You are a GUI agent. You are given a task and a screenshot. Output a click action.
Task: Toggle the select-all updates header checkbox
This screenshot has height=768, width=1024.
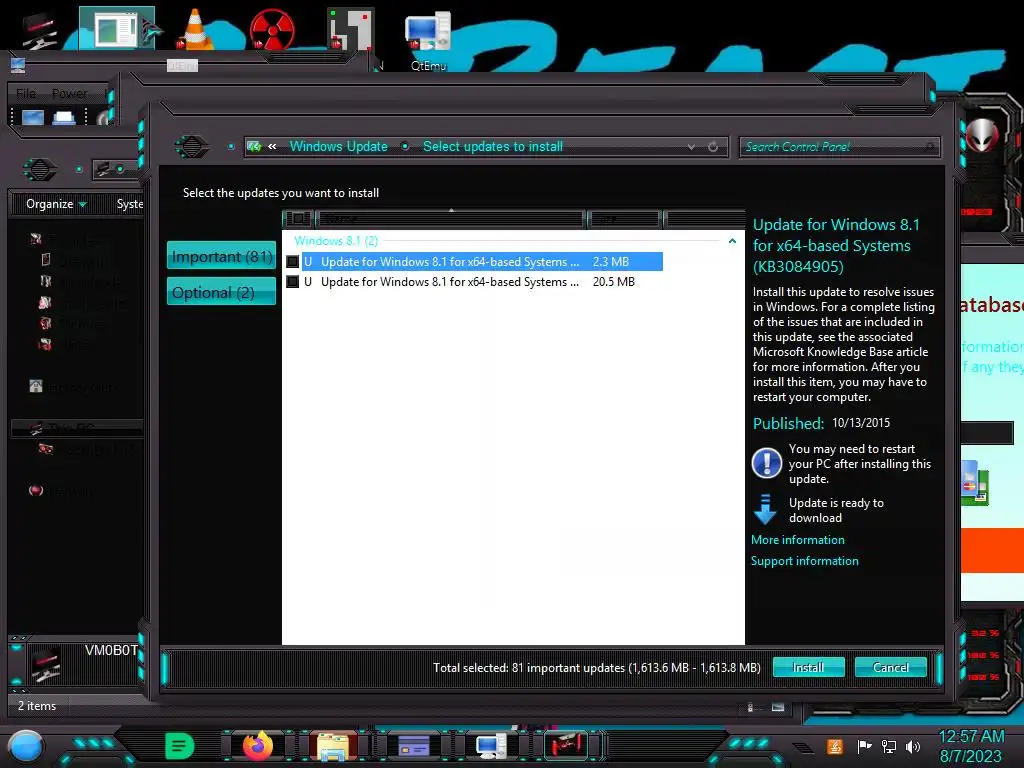[298, 219]
